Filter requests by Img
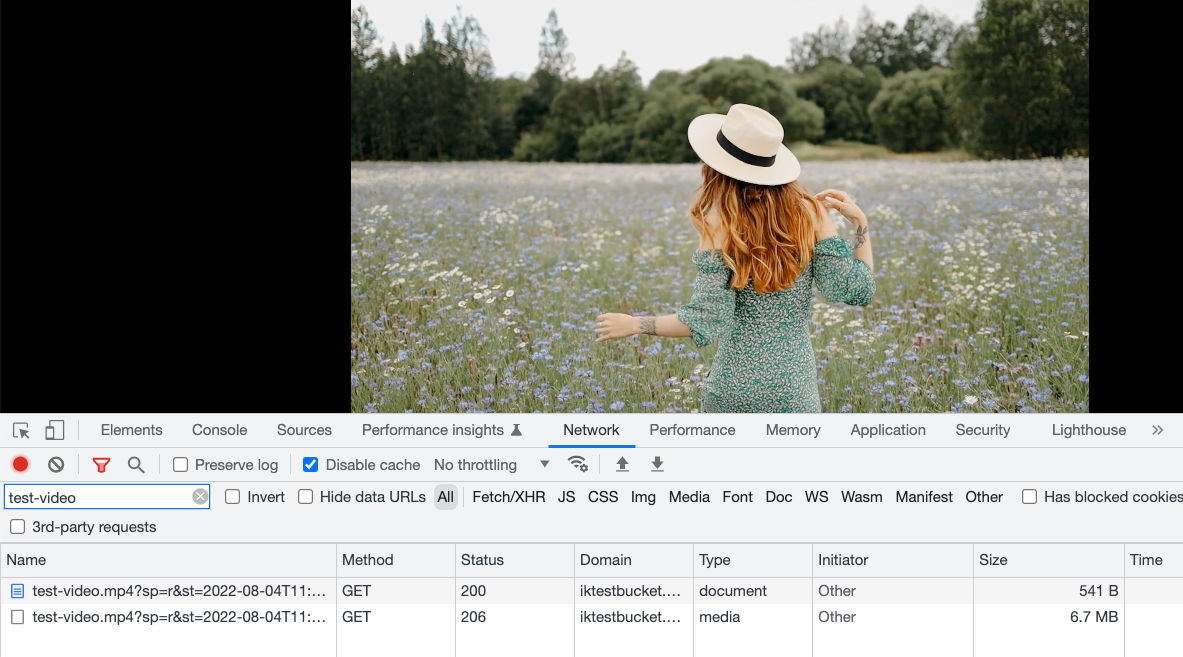The height and width of the screenshot is (657, 1183). coord(643,497)
